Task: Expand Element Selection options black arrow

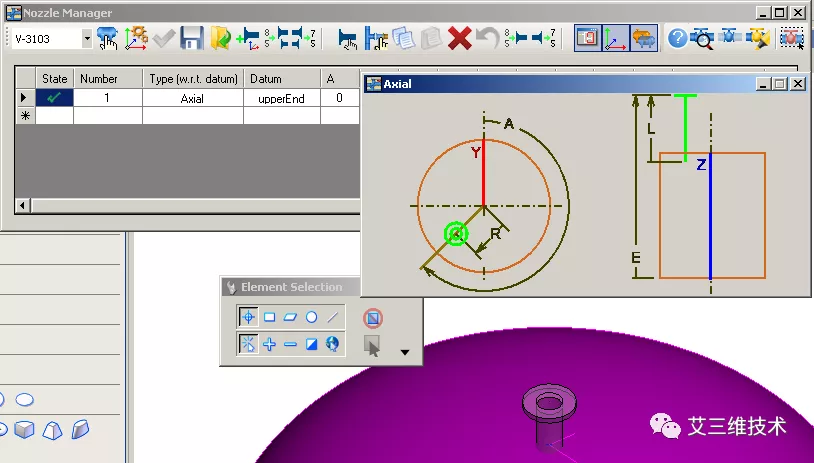Action: (405, 351)
